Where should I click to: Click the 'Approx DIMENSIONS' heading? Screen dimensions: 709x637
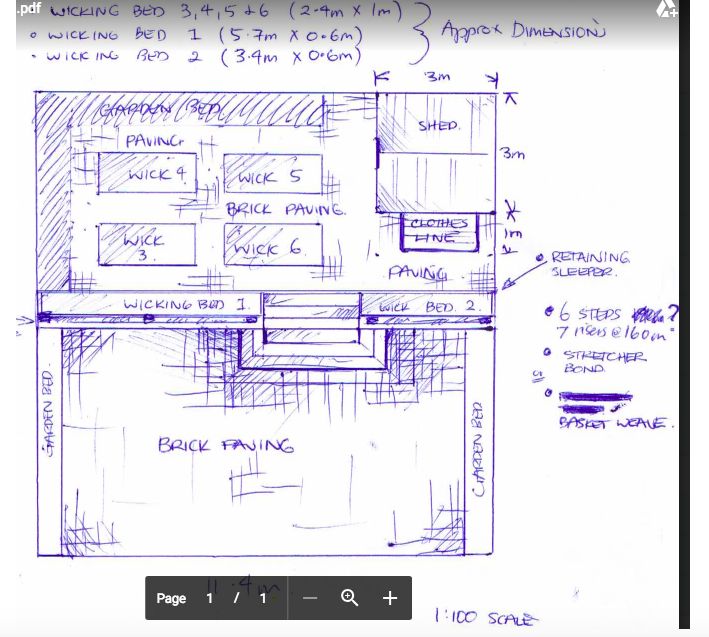click(x=523, y=31)
